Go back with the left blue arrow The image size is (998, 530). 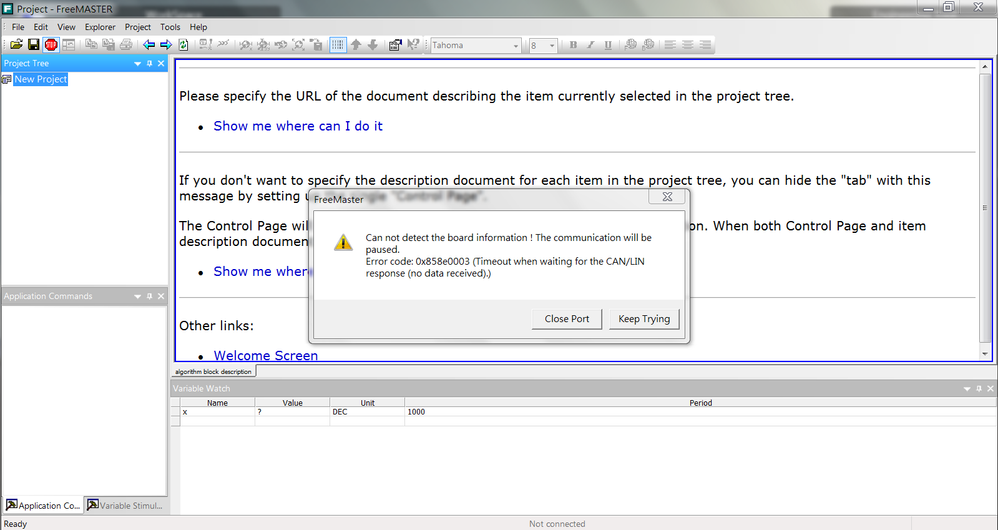(149, 45)
